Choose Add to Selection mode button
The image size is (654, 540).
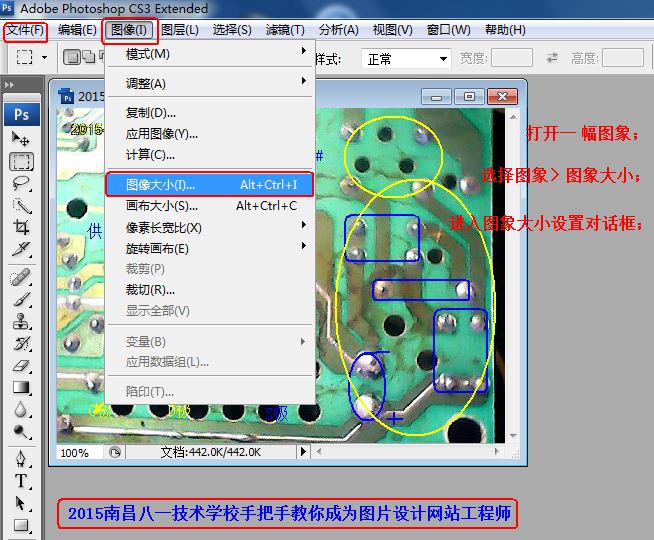click(x=89, y=57)
